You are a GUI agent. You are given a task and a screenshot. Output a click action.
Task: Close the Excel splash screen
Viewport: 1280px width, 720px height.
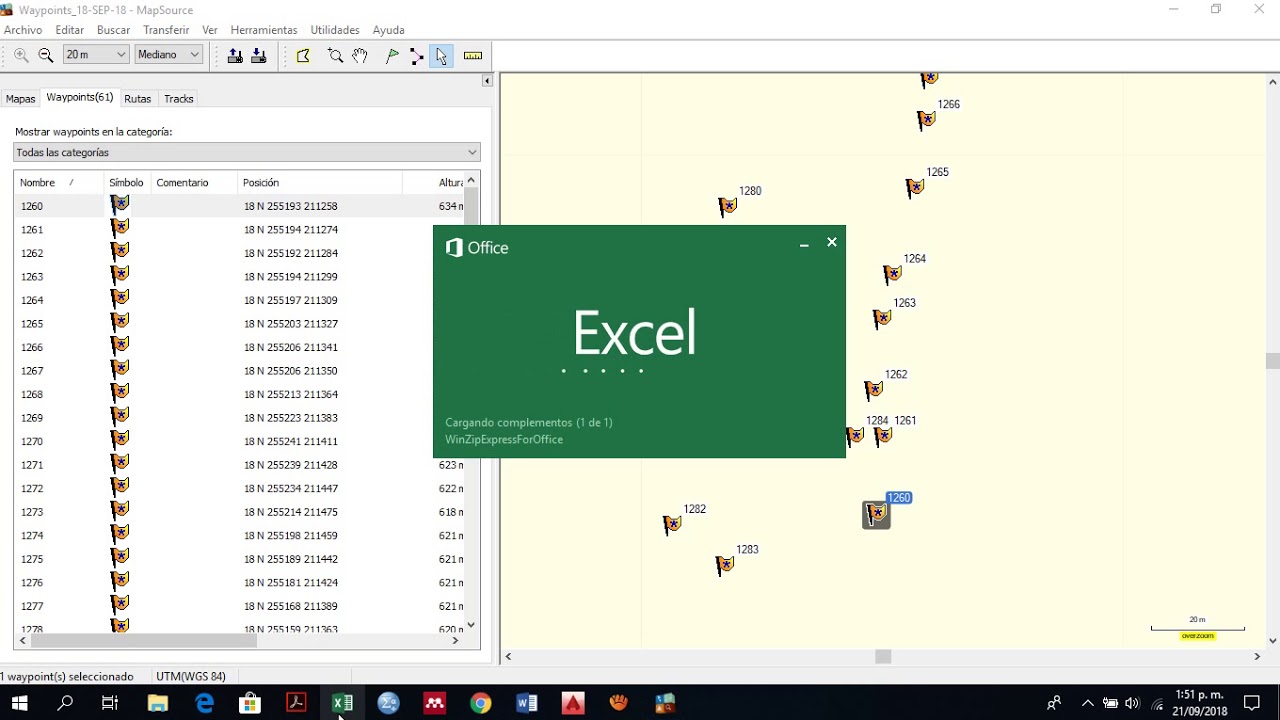[x=832, y=243]
